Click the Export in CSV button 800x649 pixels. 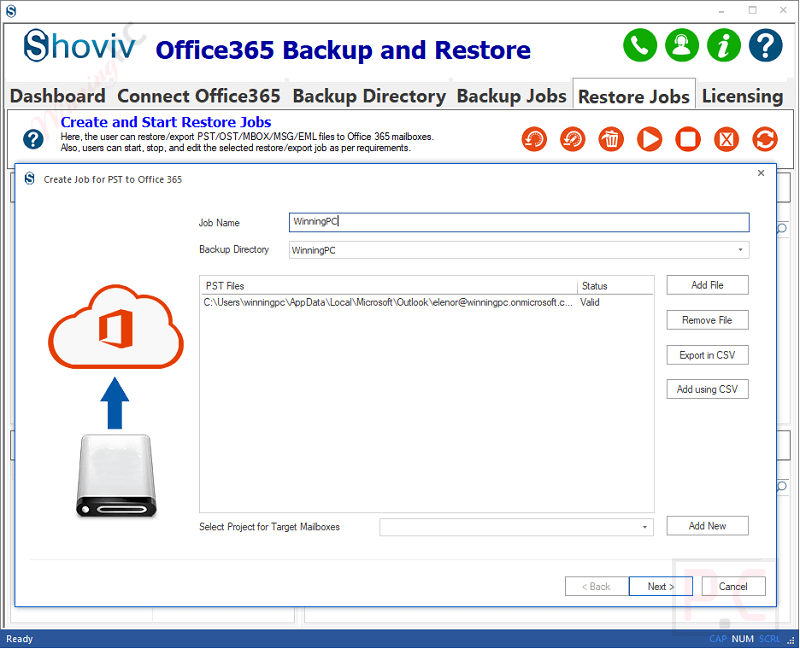[x=707, y=355]
